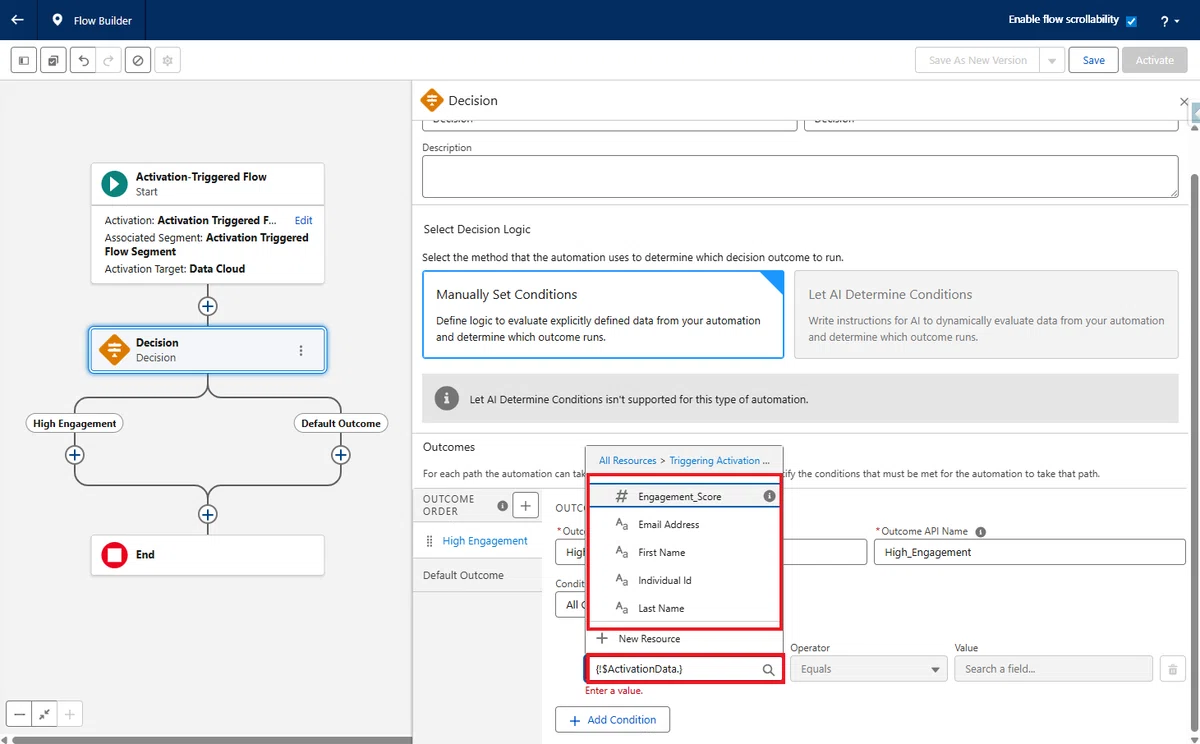Click the orange Decision panel header icon
This screenshot has height=744, width=1200.
tap(431, 100)
